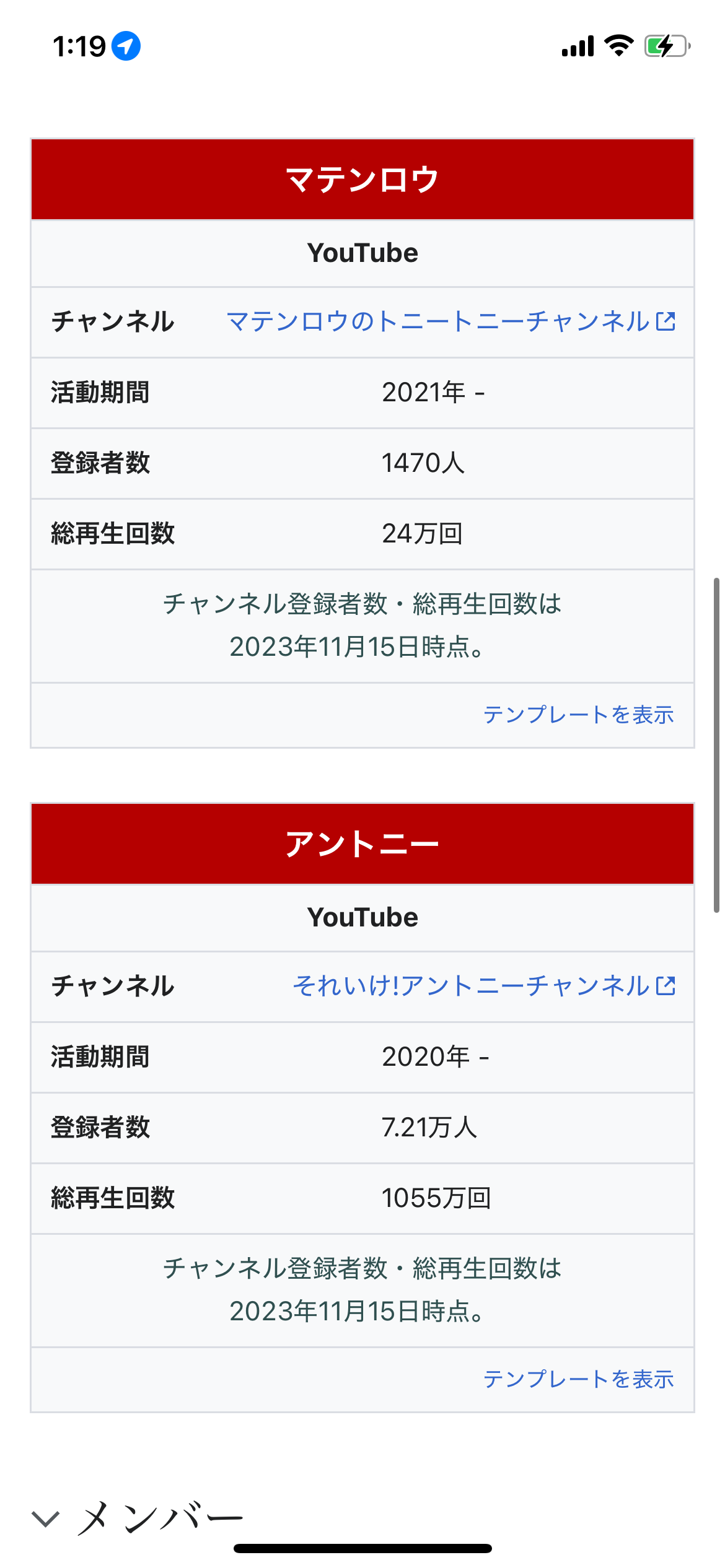
Task: Tap the 1:19 clock in status bar
Action: (79, 46)
